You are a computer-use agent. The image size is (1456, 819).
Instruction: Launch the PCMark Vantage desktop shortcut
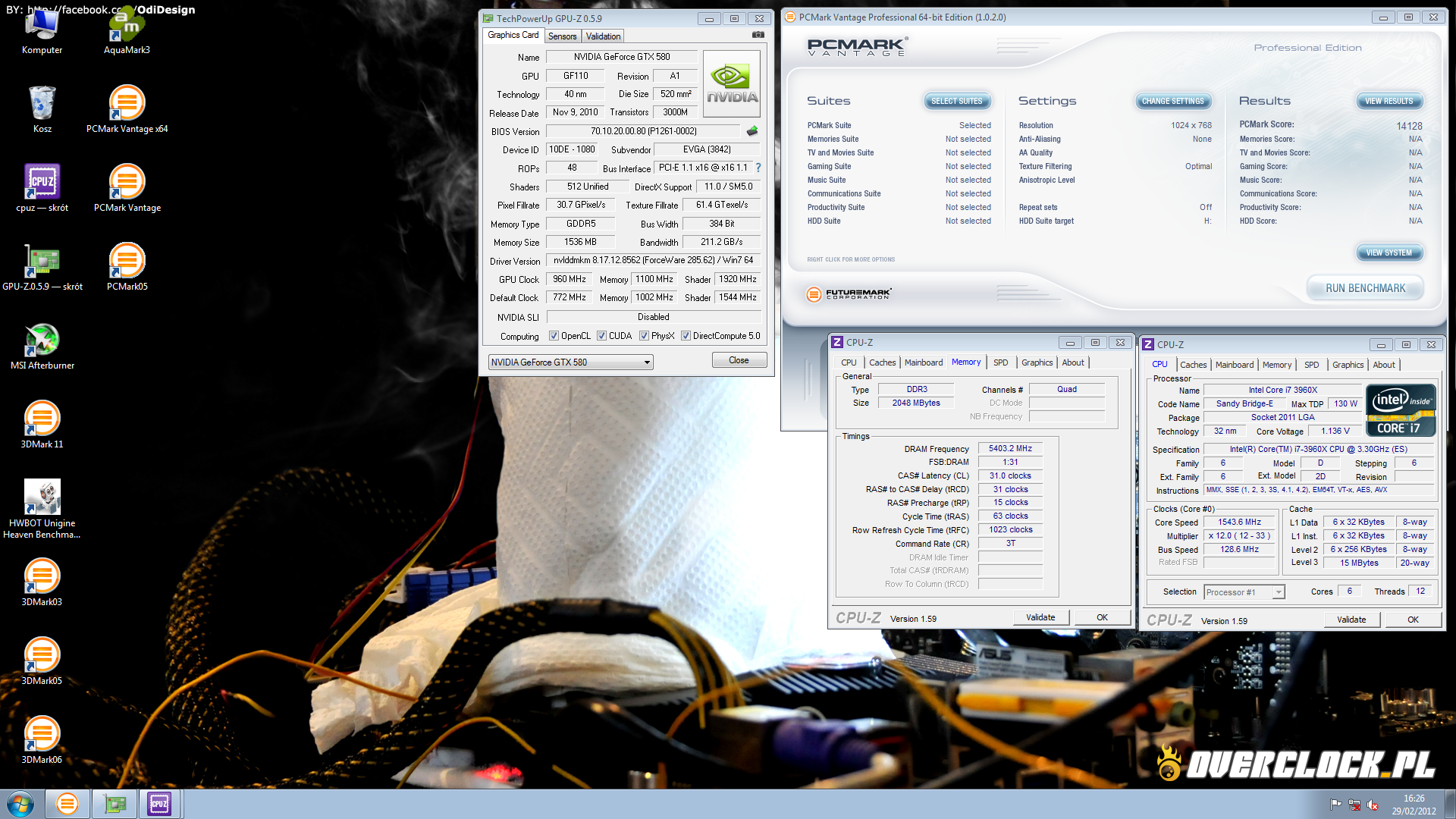point(127,189)
